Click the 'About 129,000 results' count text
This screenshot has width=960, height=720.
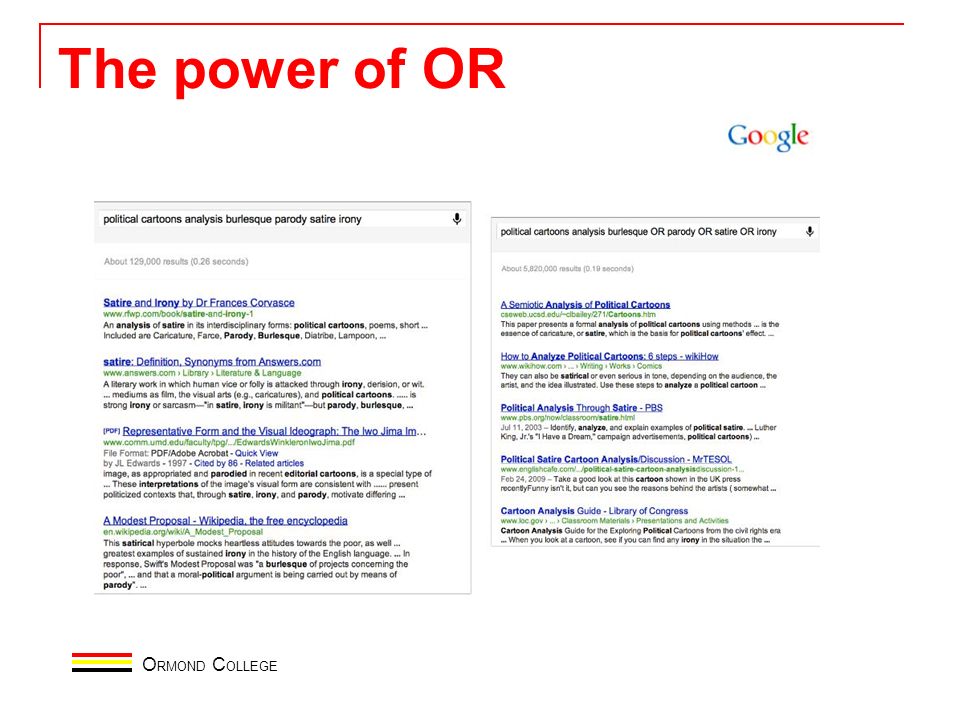click(x=176, y=261)
